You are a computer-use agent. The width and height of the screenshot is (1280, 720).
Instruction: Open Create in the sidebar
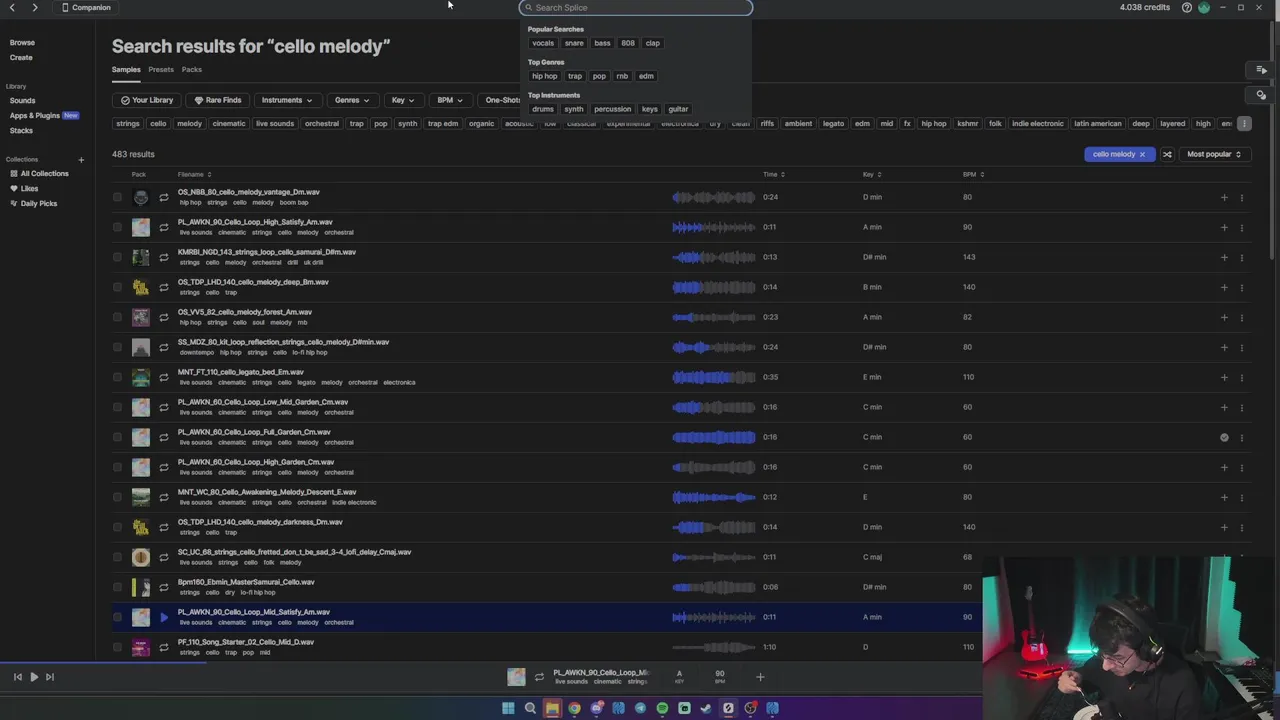point(21,57)
